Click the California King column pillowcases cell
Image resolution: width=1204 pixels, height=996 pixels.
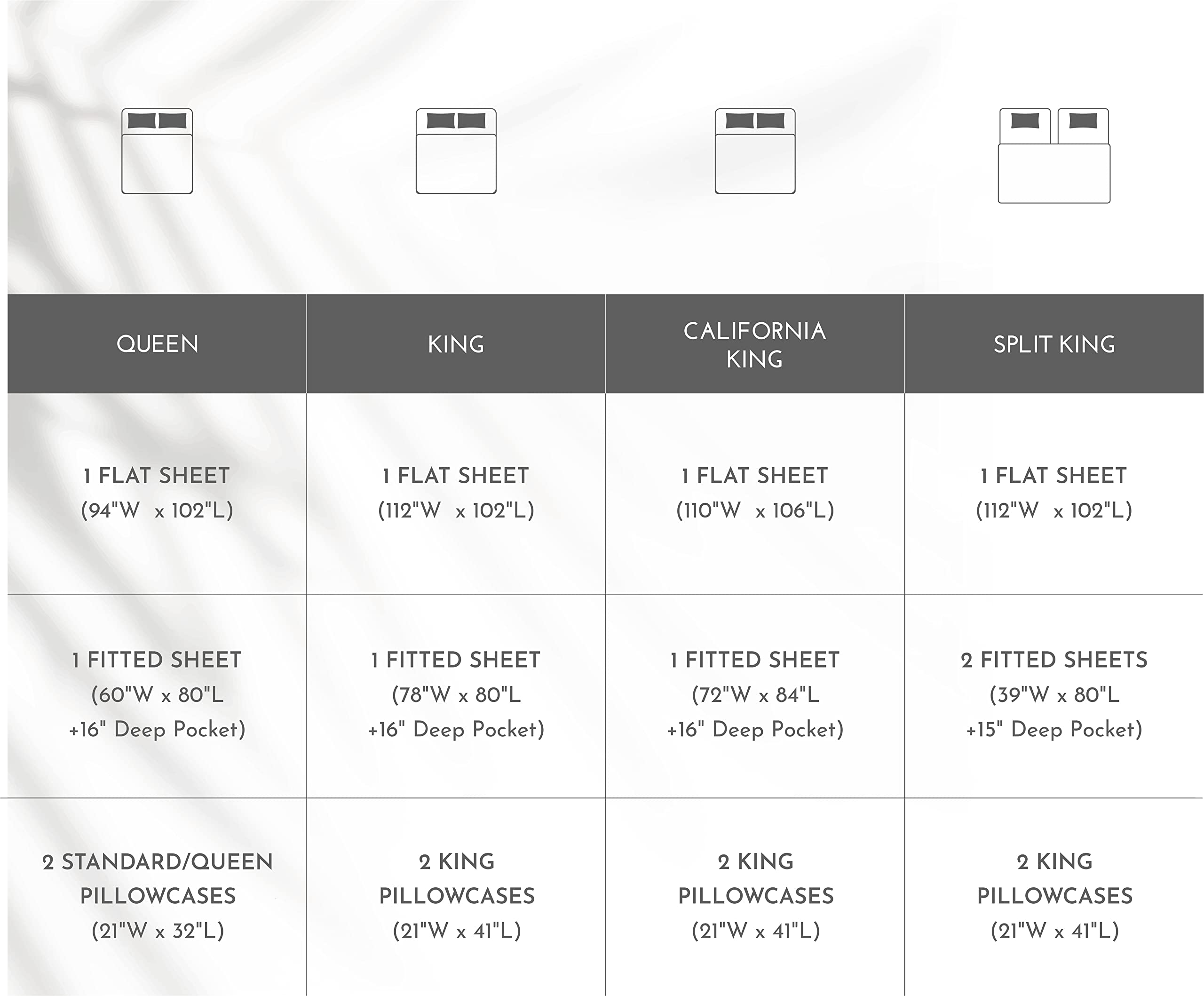pyautogui.click(x=755, y=896)
